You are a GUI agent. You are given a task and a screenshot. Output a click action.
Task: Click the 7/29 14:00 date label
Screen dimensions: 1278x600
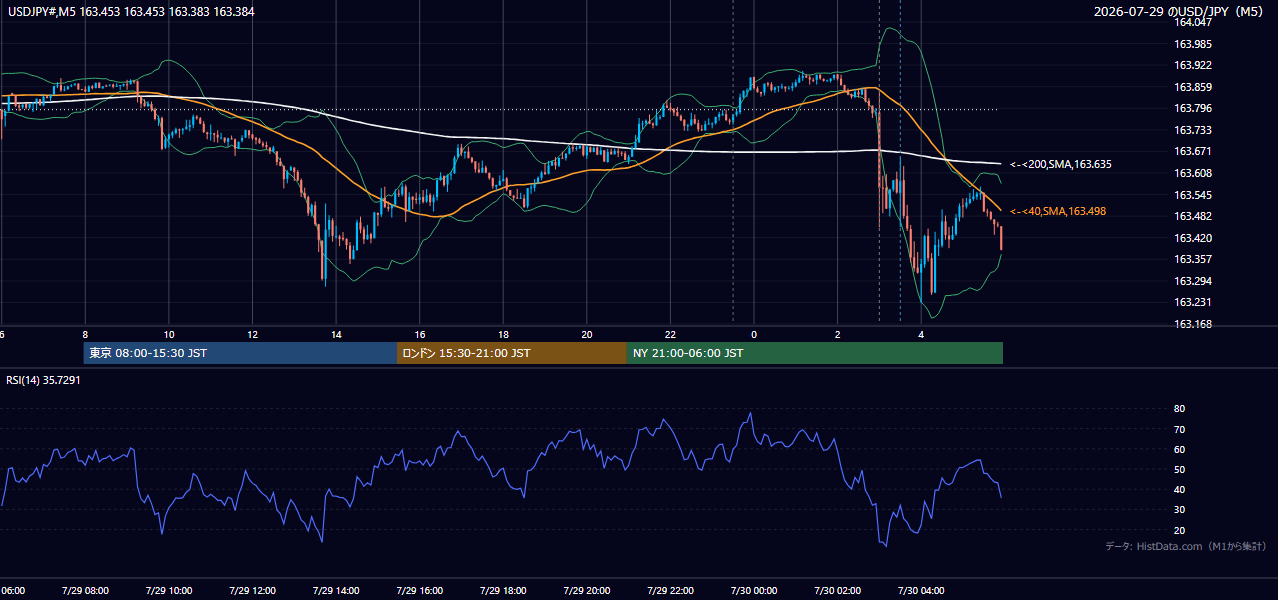336,591
